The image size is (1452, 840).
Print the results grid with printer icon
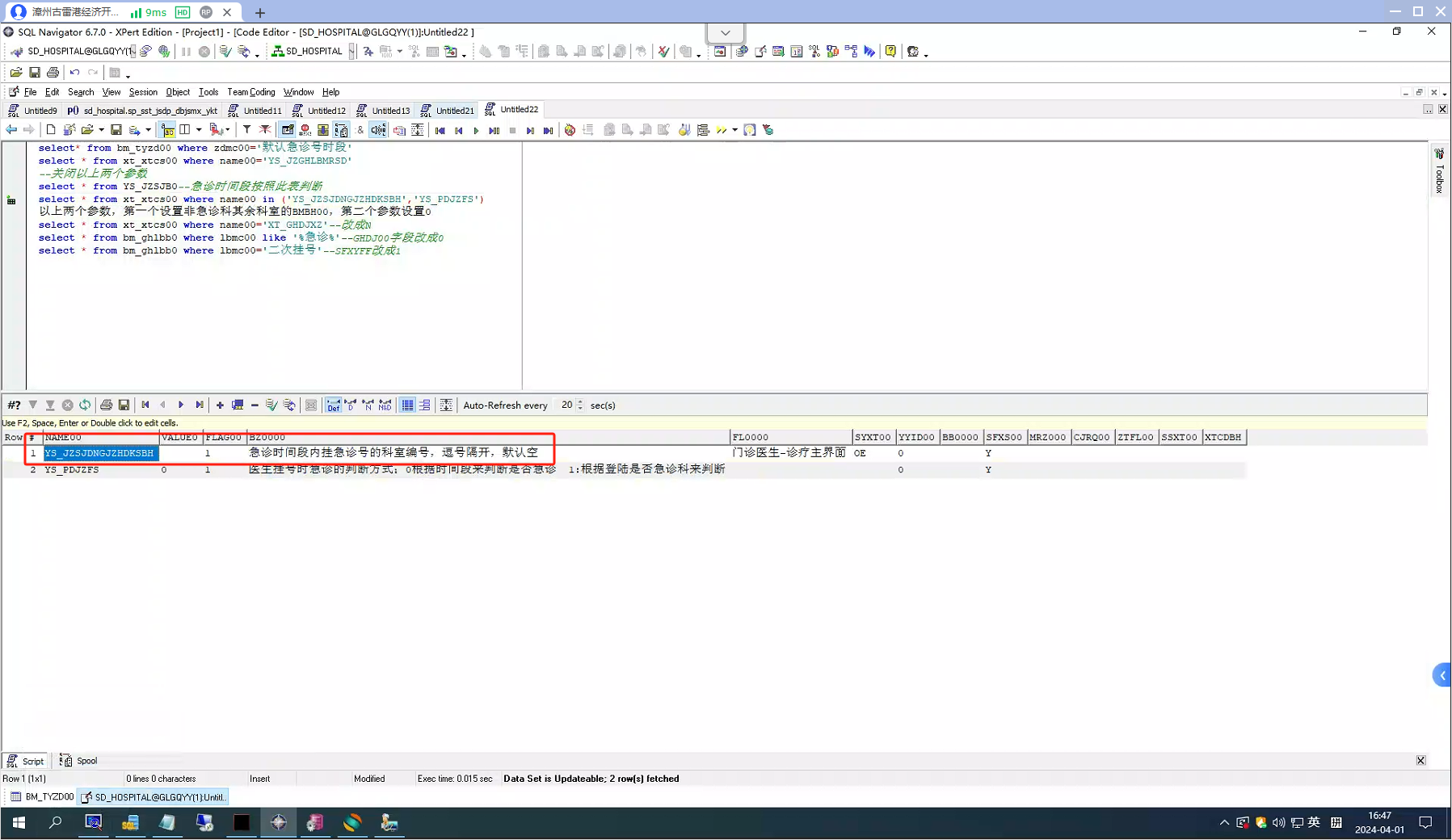point(106,405)
